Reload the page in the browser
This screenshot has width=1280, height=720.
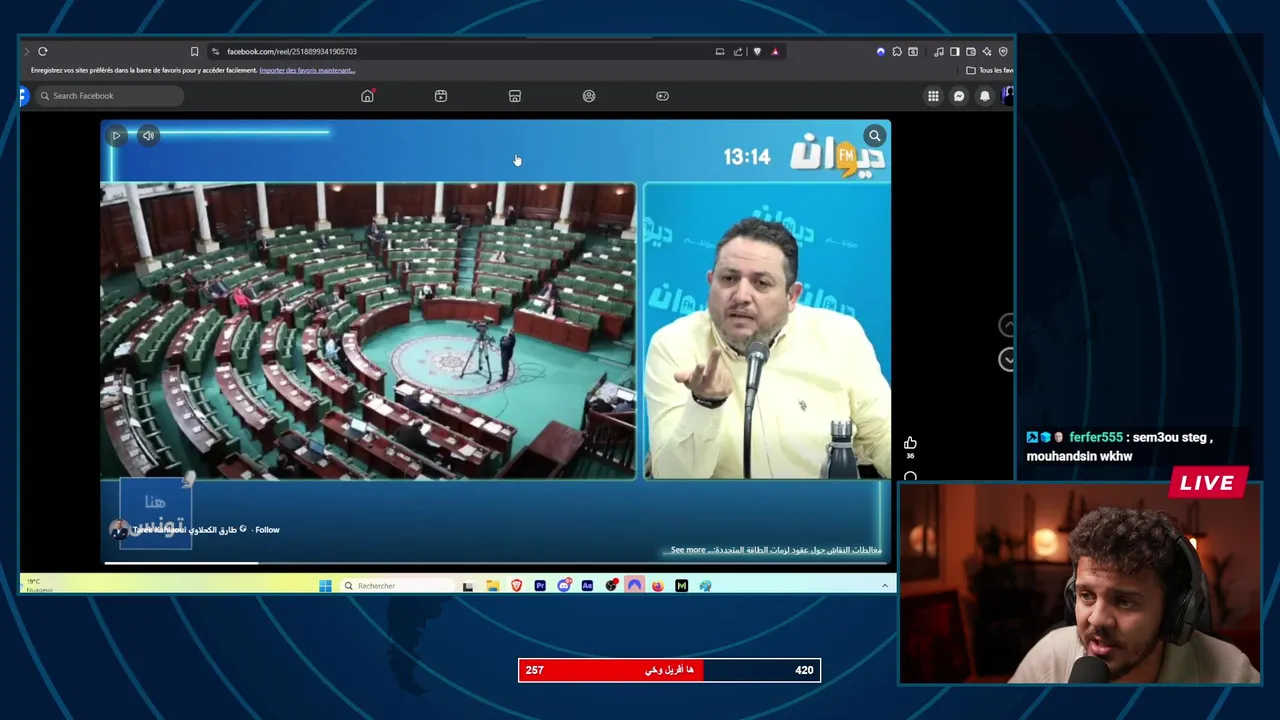click(x=42, y=51)
